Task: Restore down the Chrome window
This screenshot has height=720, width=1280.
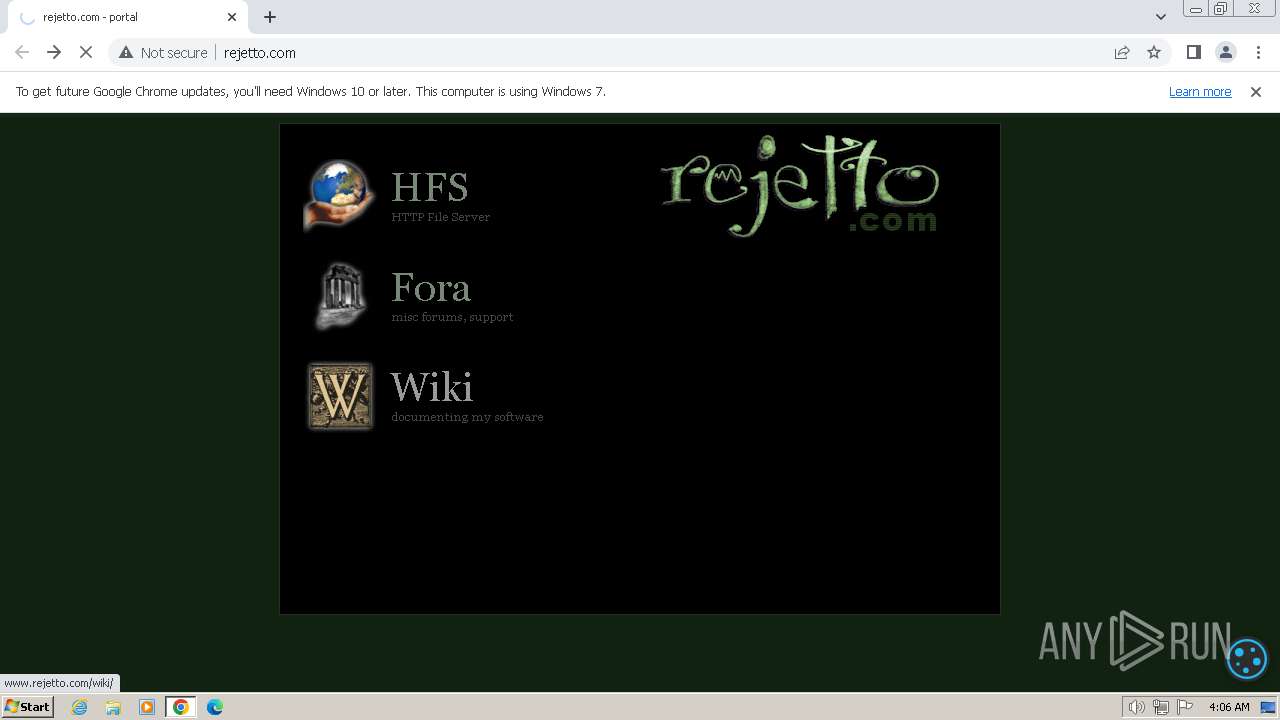Action: [x=1221, y=9]
